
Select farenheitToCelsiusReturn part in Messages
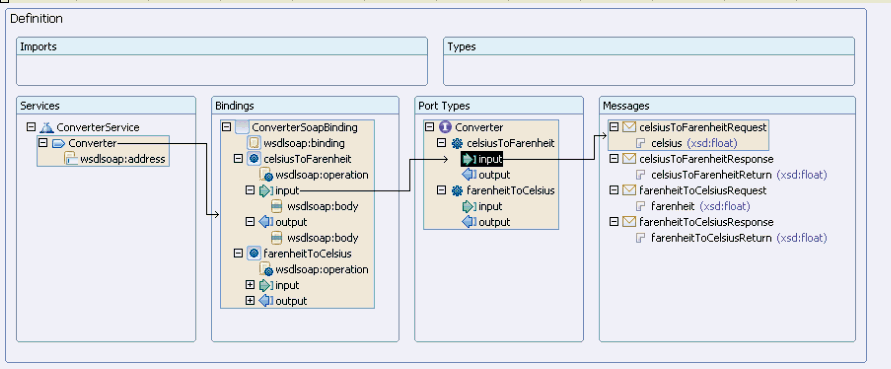click(711, 238)
